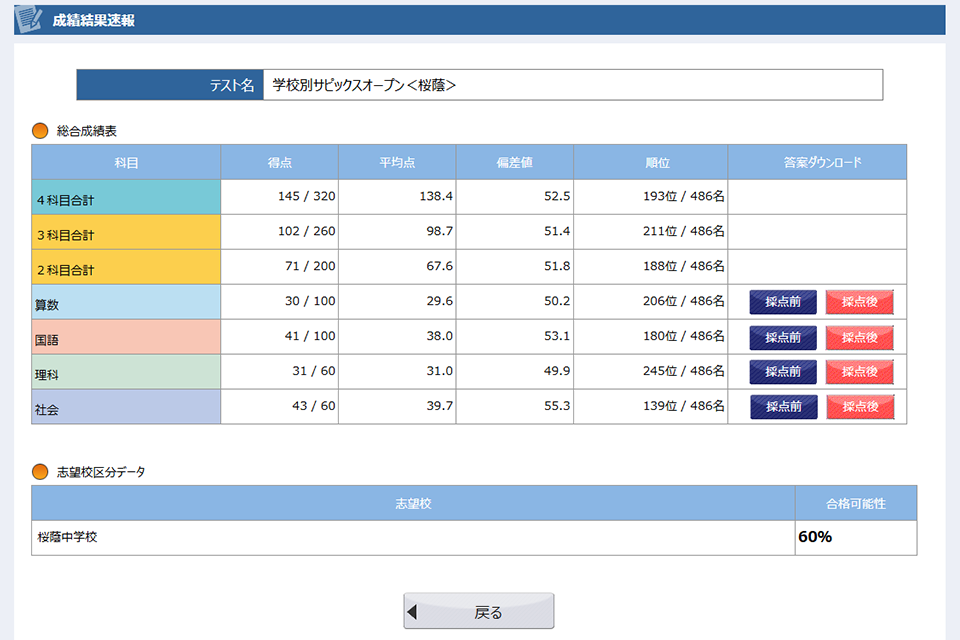
Task: Click the テスト名 input field
Action: [575, 85]
